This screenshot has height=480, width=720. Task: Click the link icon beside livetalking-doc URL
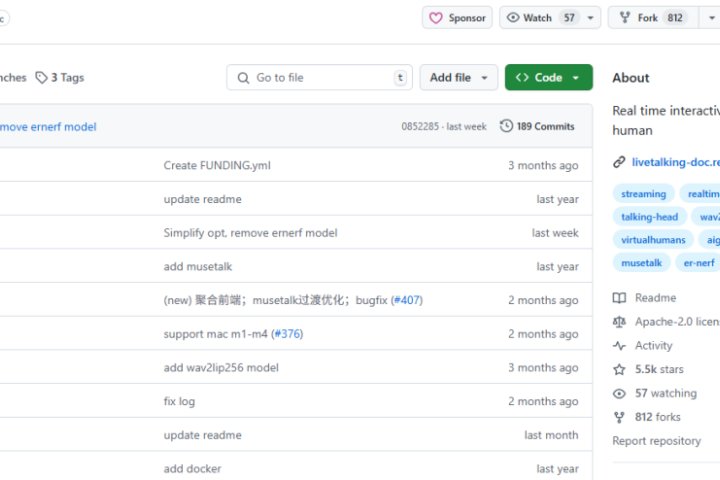(x=619, y=162)
